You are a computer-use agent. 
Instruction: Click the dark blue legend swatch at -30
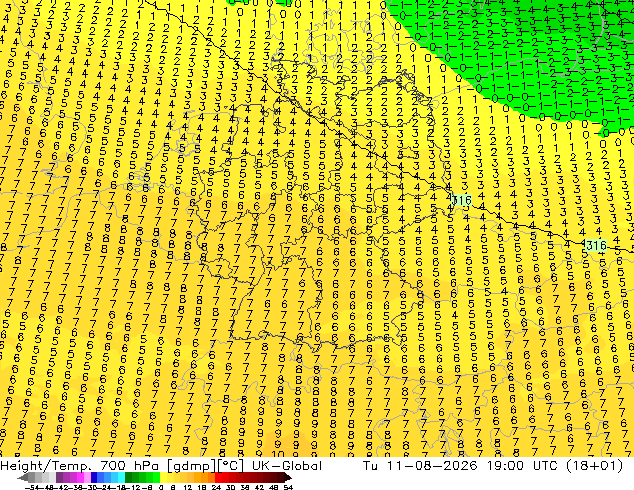coord(94,478)
